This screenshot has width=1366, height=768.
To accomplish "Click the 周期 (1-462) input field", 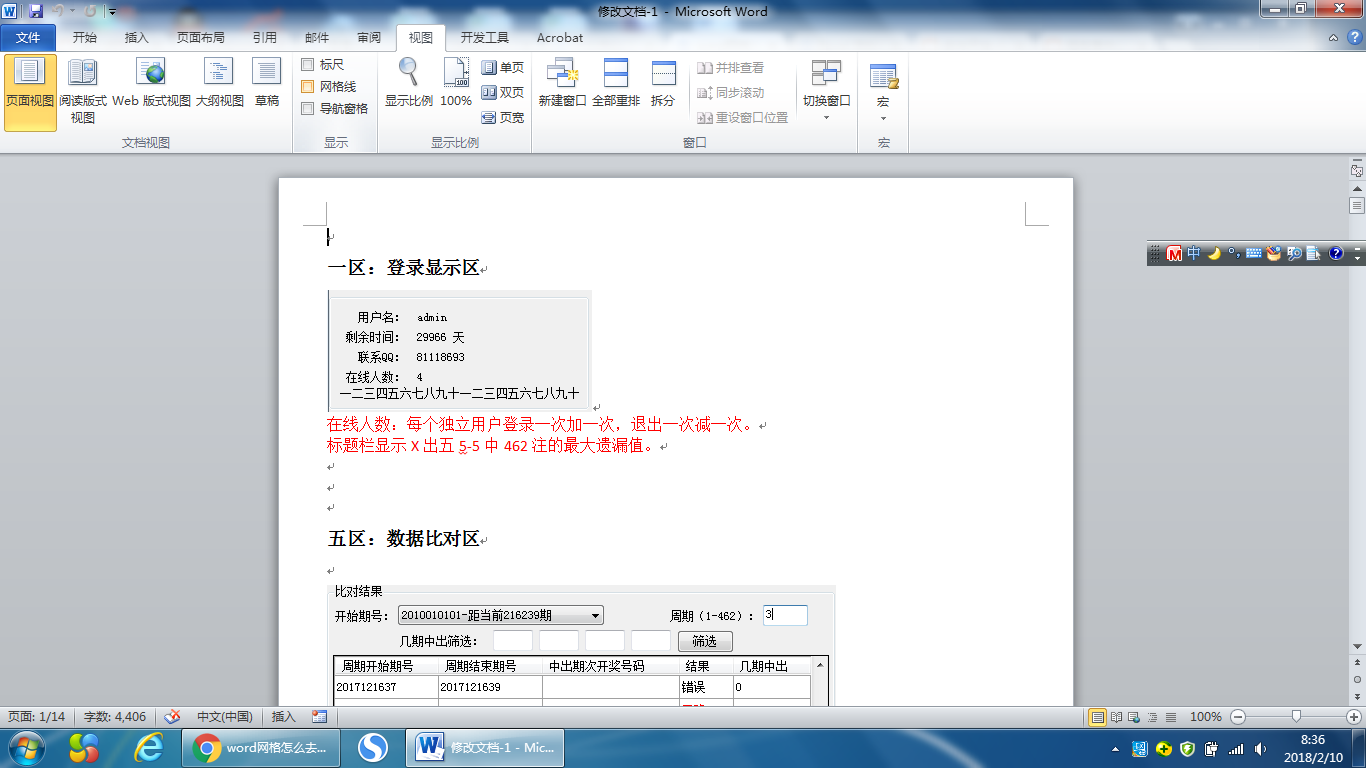I will [x=785, y=616].
